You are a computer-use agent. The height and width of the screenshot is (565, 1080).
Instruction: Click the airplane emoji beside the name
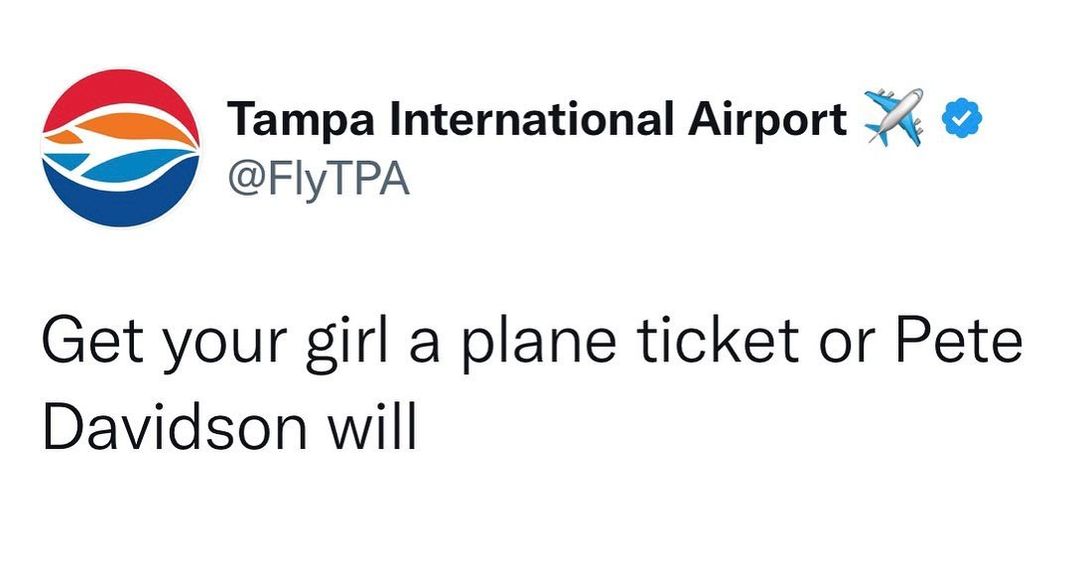(x=893, y=118)
